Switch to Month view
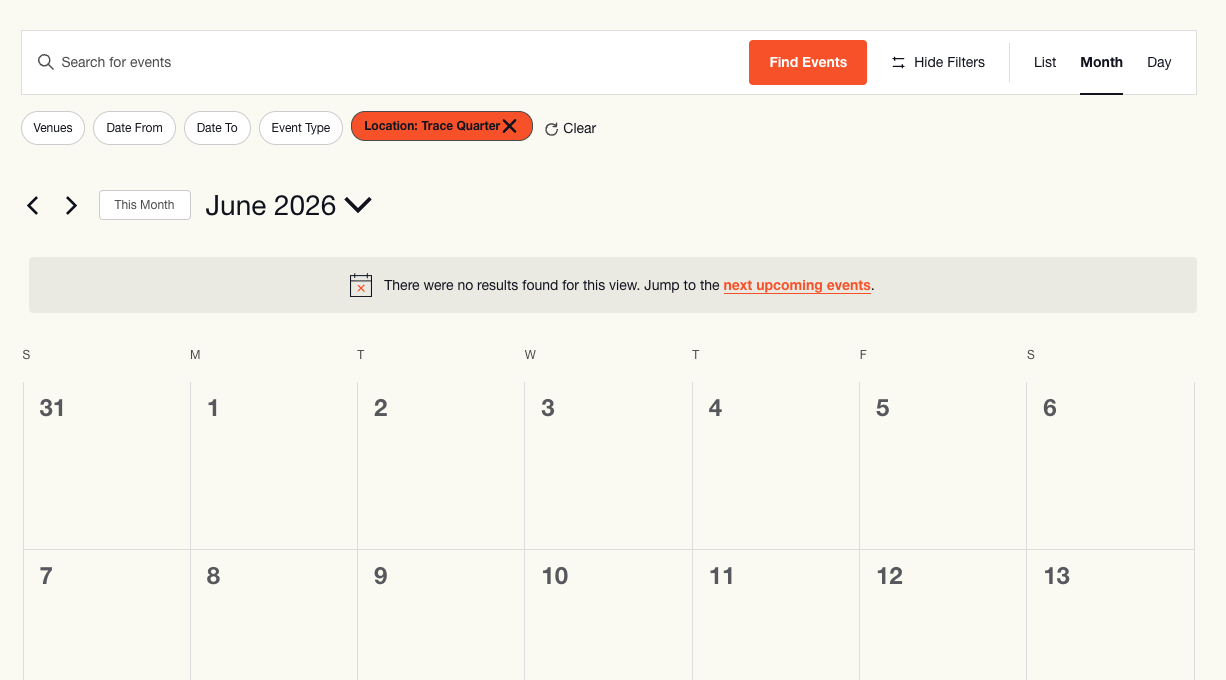This screenshot has width=1226, height=680. pos(1101,62)
